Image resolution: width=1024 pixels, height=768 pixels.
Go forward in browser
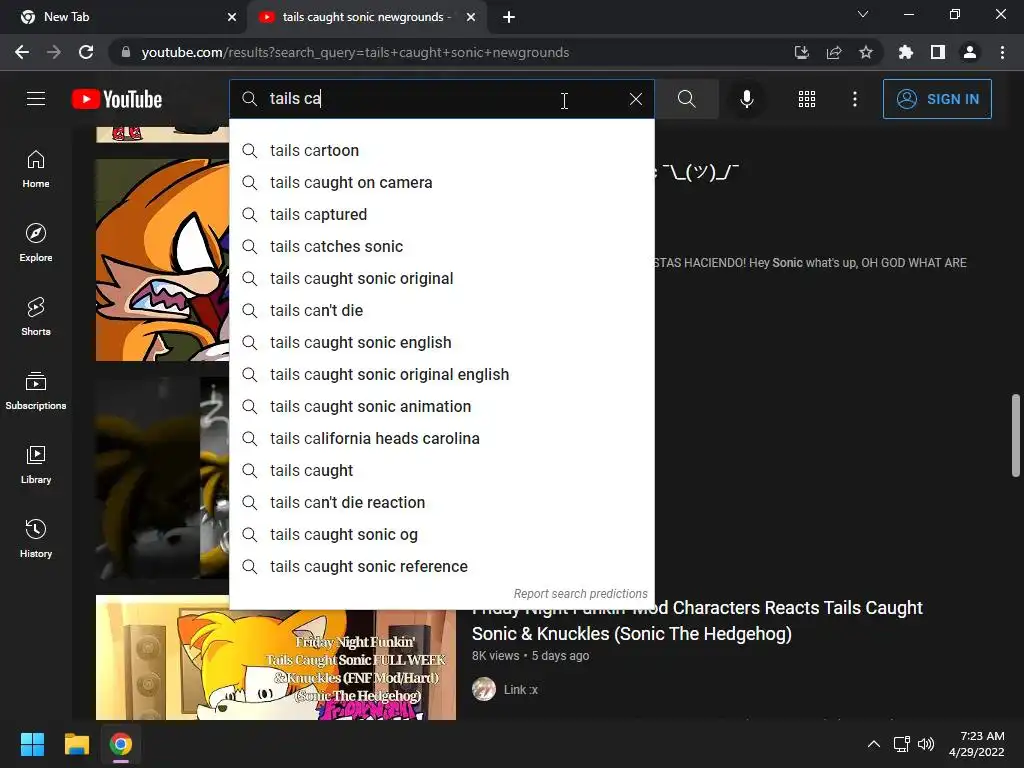tap(54, 52)
